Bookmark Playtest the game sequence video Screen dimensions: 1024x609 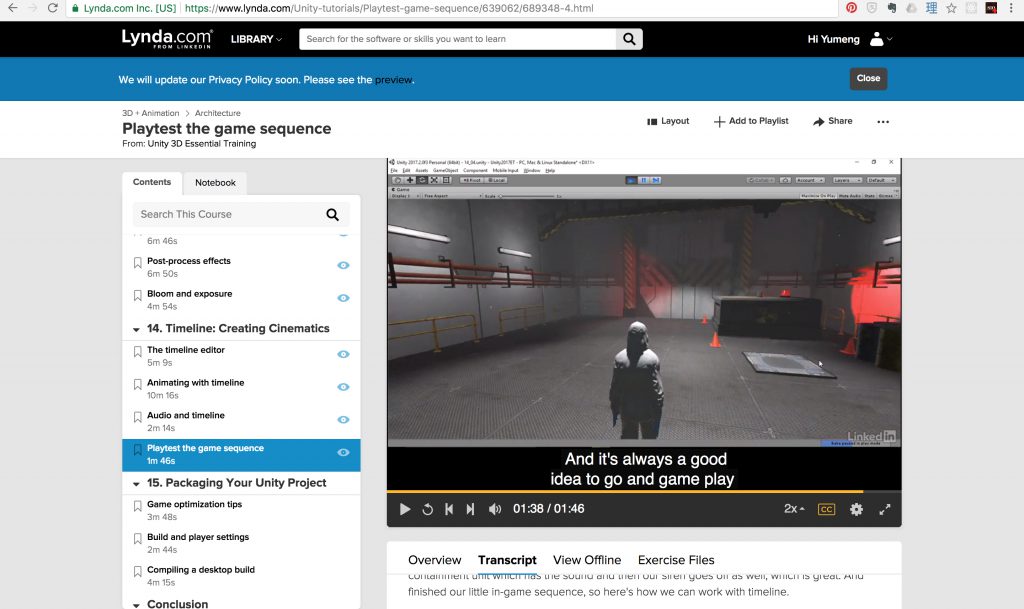click(137, 449)
